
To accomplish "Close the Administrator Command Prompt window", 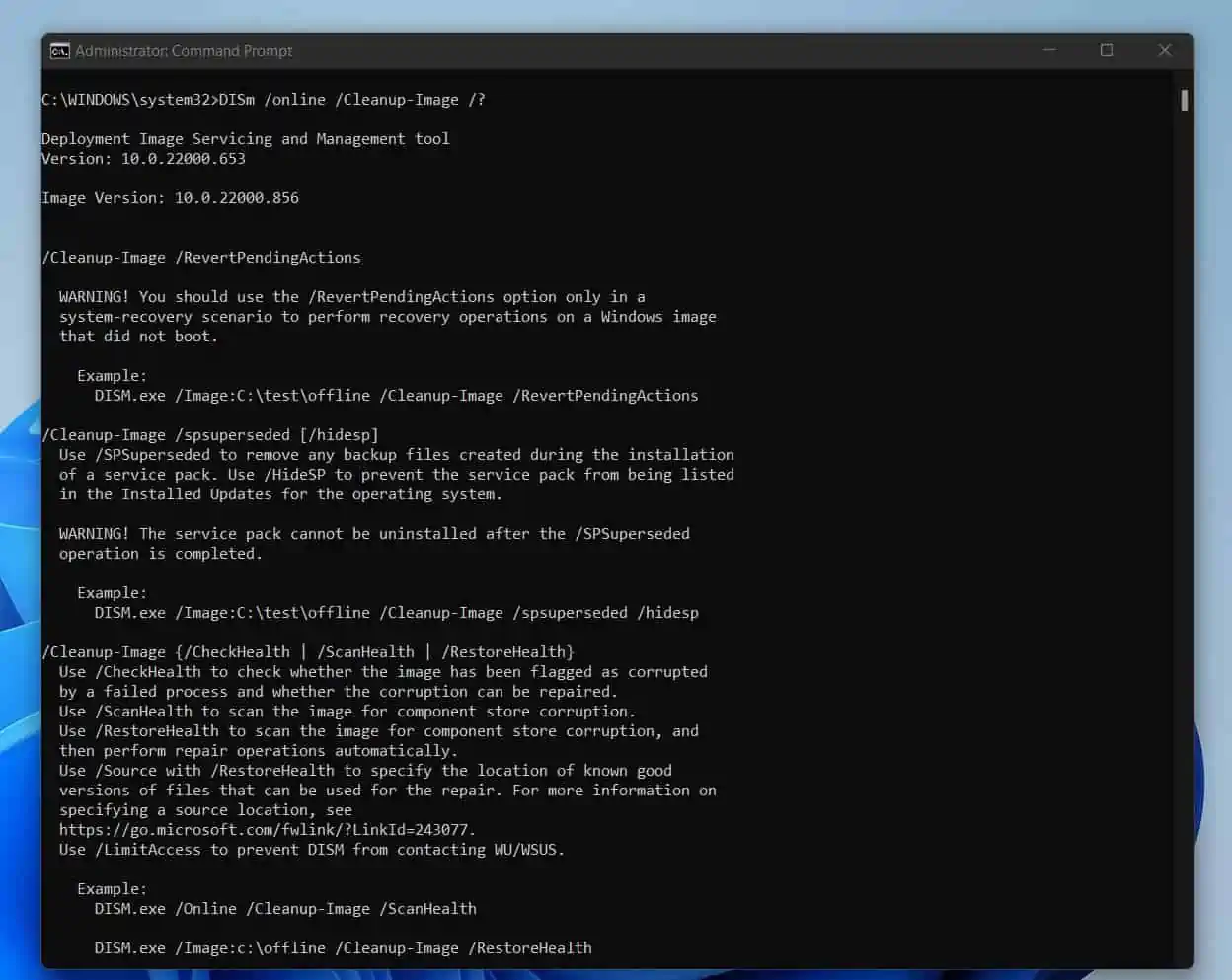I will (1165, 50).
